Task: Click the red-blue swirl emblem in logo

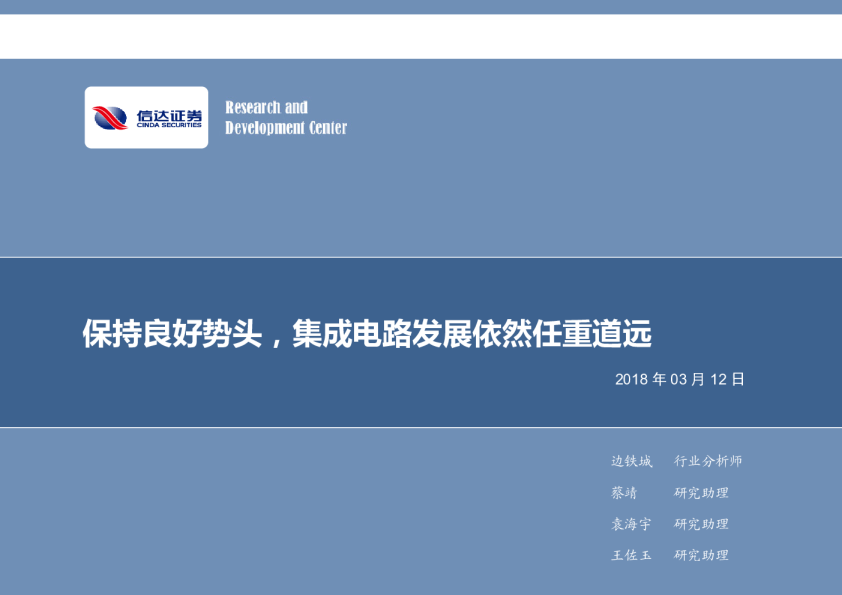Action: 111,118
